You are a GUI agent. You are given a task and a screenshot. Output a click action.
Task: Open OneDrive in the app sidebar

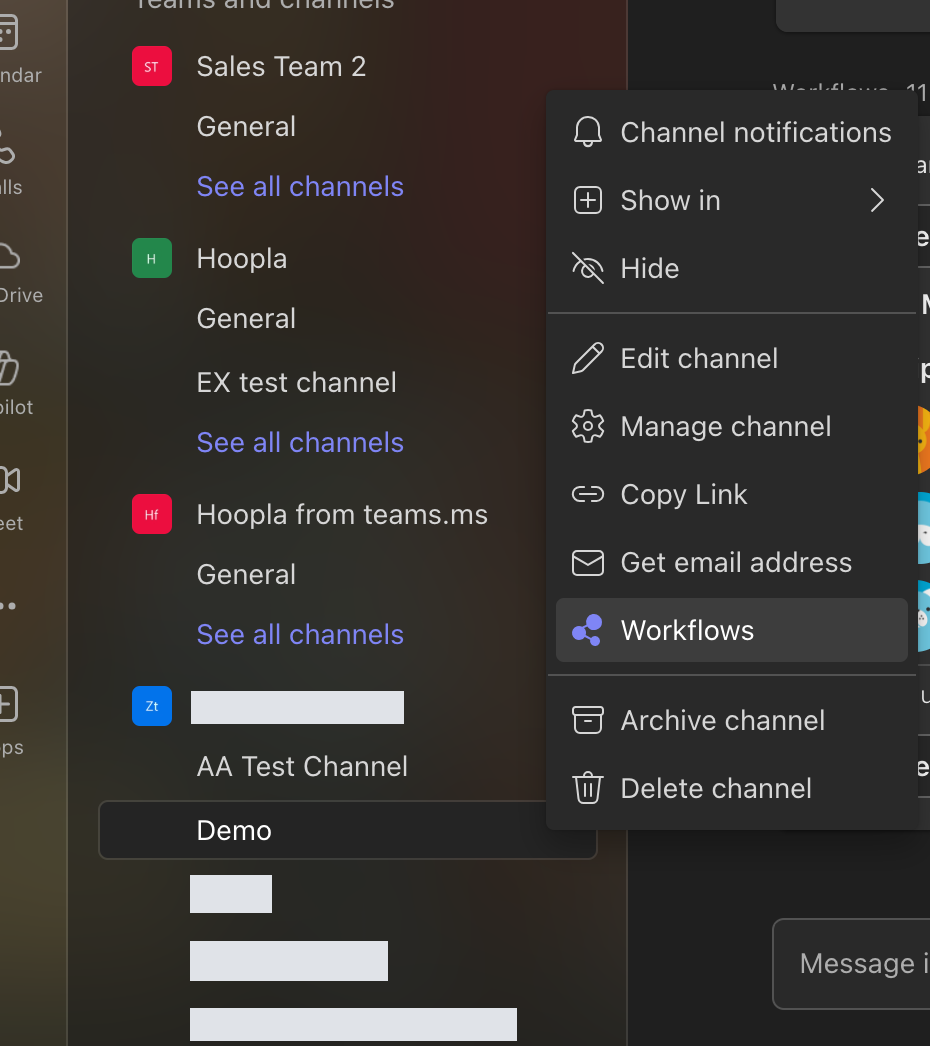(x=19, y=274)
